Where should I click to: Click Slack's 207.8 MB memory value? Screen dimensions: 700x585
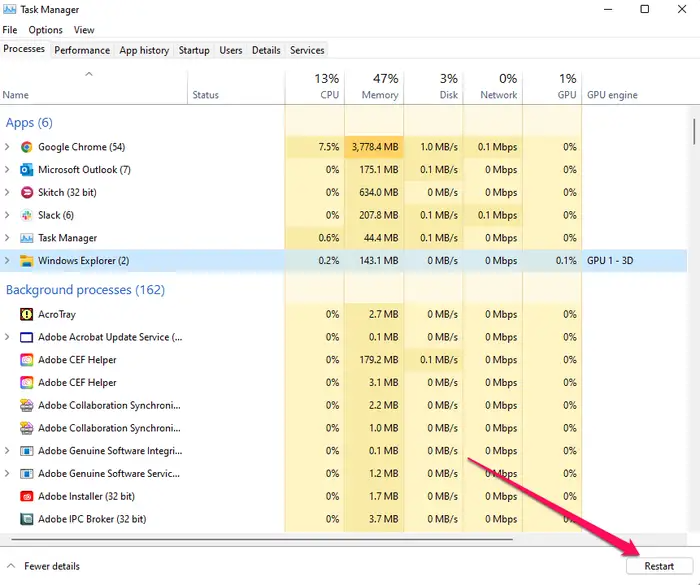379,215
